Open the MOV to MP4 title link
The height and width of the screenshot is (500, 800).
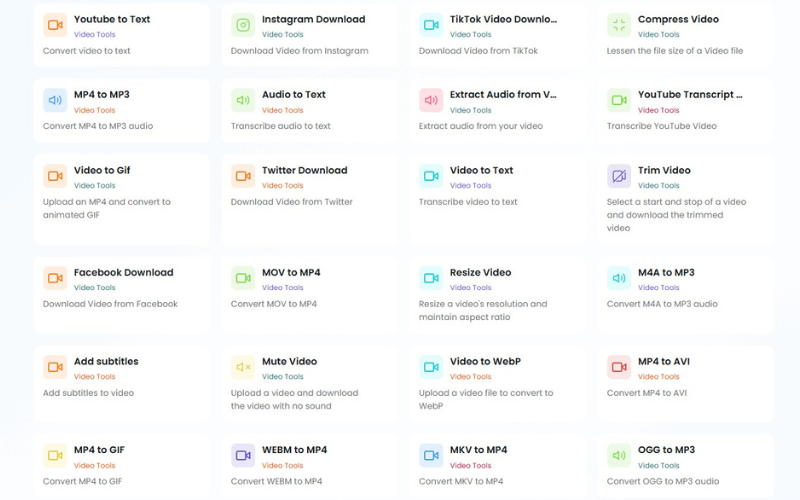(291, 272)
